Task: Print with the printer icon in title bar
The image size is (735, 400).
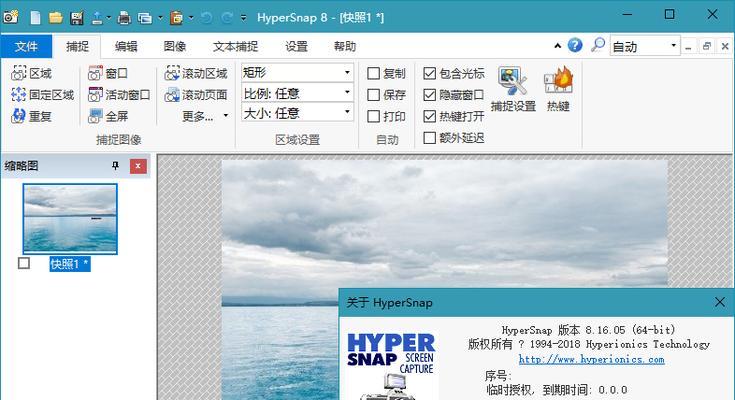Action: click(124, 18)
